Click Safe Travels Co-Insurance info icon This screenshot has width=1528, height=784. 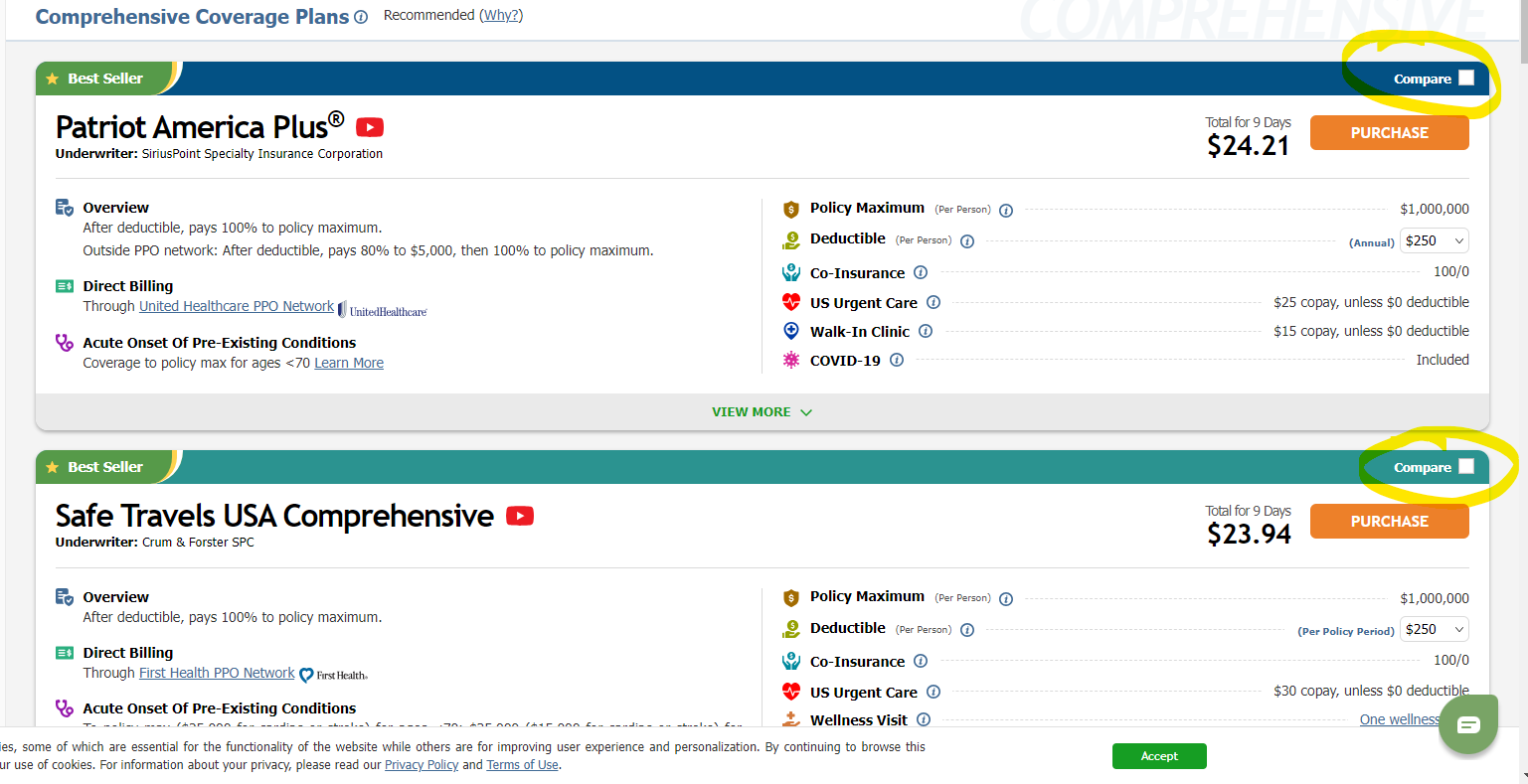pos(921,661)
